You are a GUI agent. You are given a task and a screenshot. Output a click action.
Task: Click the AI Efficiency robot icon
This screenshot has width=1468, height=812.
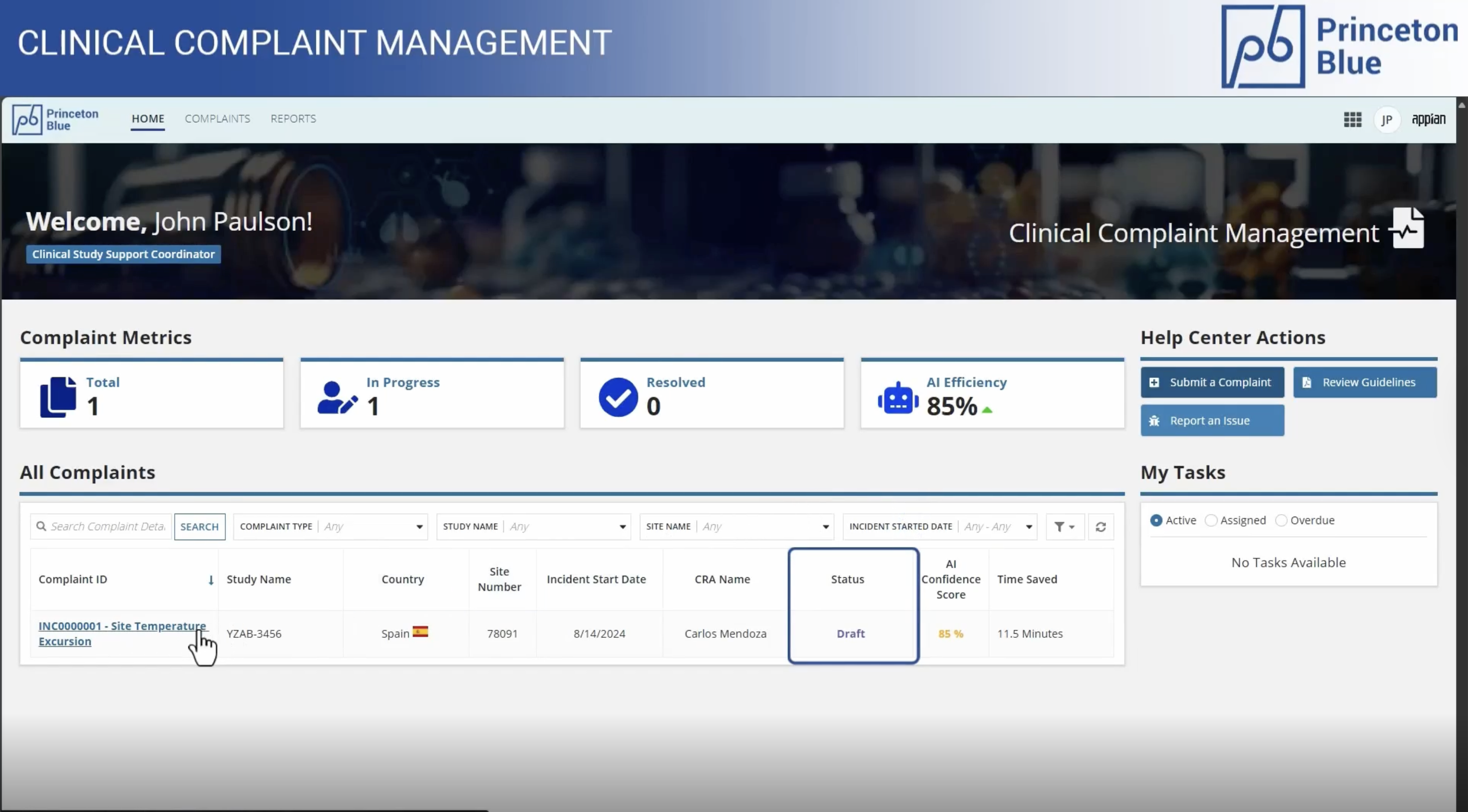(898, 398)
